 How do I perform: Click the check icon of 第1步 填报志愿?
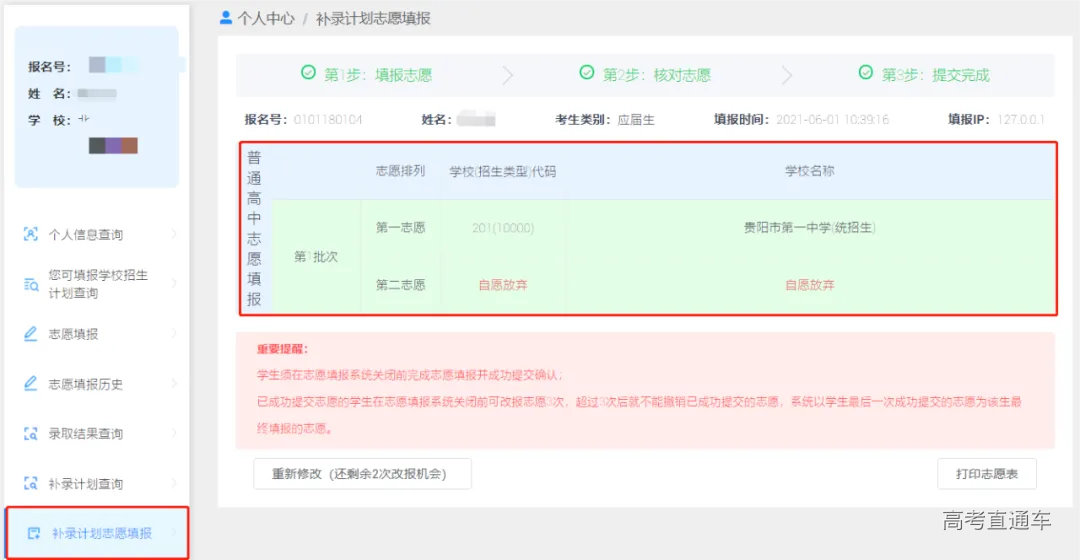(309, 72)
